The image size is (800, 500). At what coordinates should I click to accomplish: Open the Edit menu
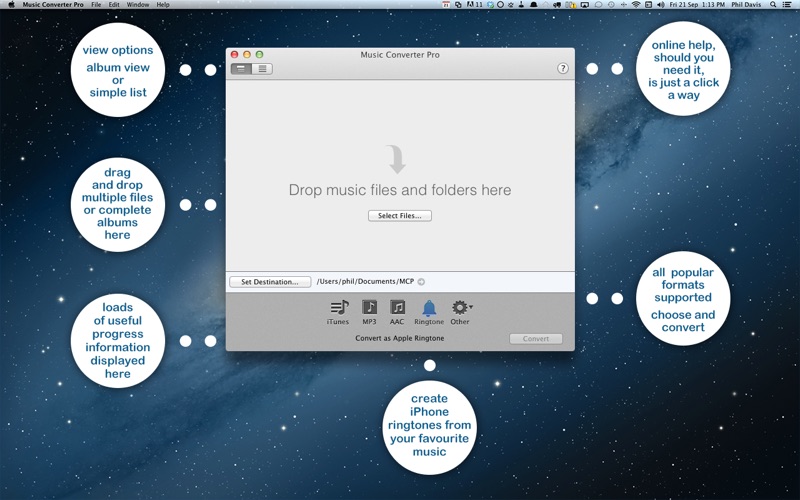pyautogui.click(x=114, y=5)
